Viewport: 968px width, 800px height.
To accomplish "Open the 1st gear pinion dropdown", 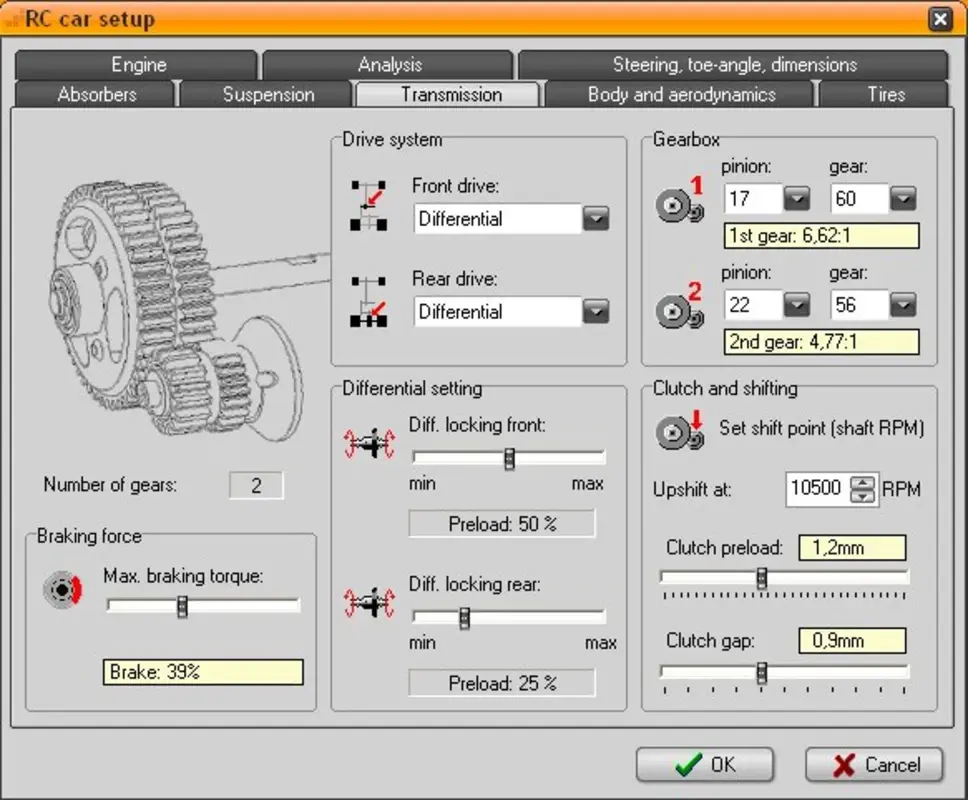I will 797,198.
